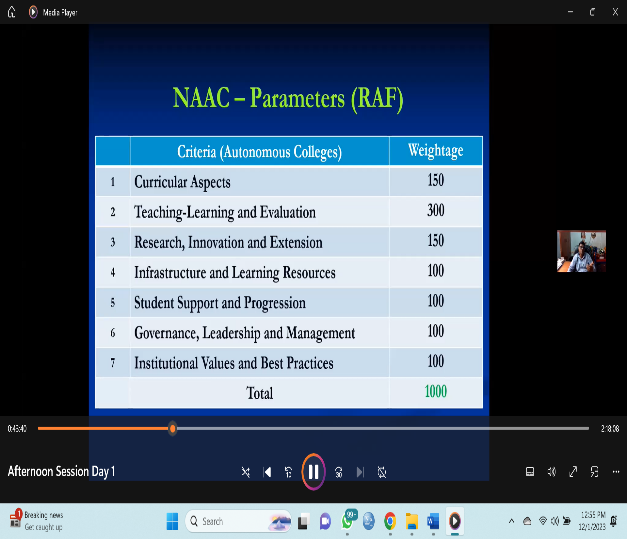Click total duration 2:18:08 label

pyautogui.click(x=610, y=429)
